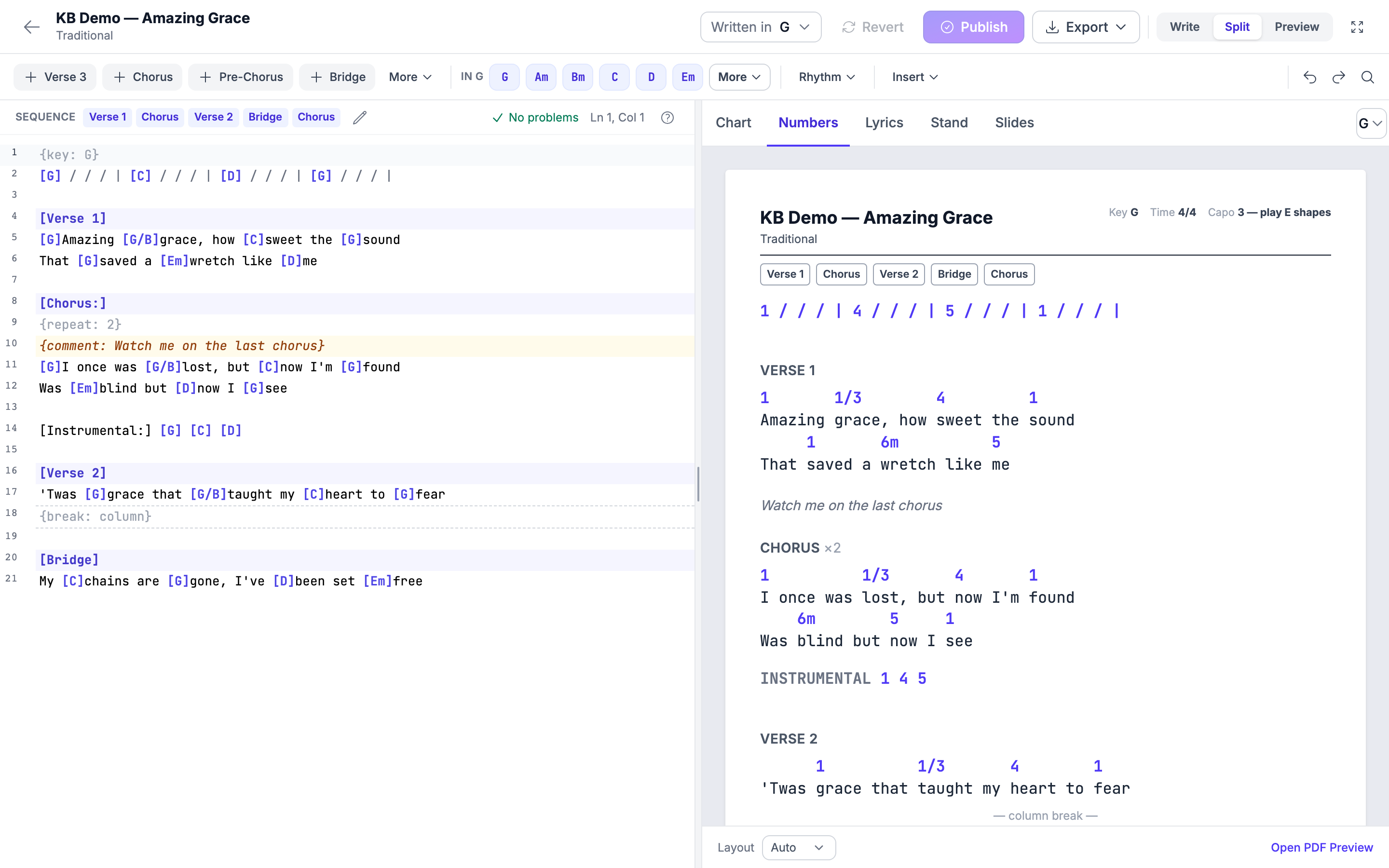This screenshot has height=868, width=1389.
Task: Click the Verse 2 tag in the preview
Action: point(899,274)
